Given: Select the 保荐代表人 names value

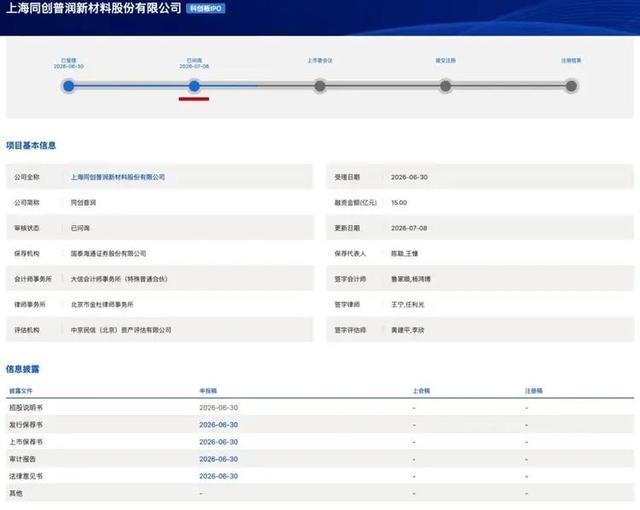Looking at the screenshot, I should (x=404, y=253).
